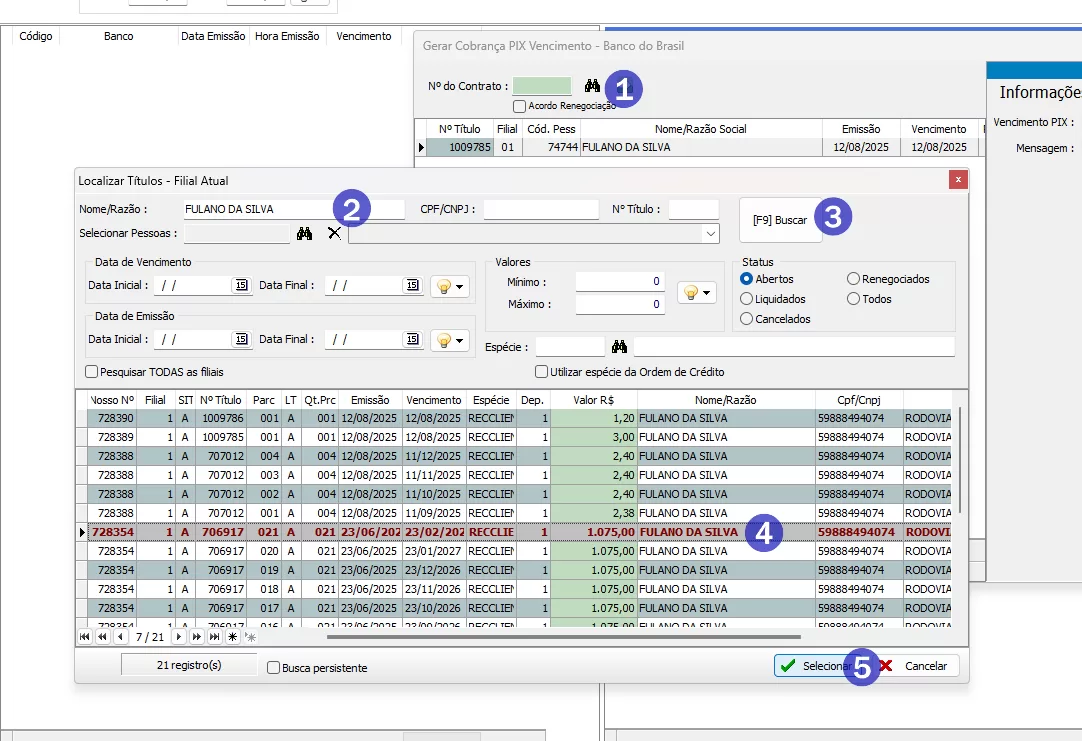Tick the Acordo Renegociação checkbox
This screenshot has height=741, width=1082.
coord(519,106)
